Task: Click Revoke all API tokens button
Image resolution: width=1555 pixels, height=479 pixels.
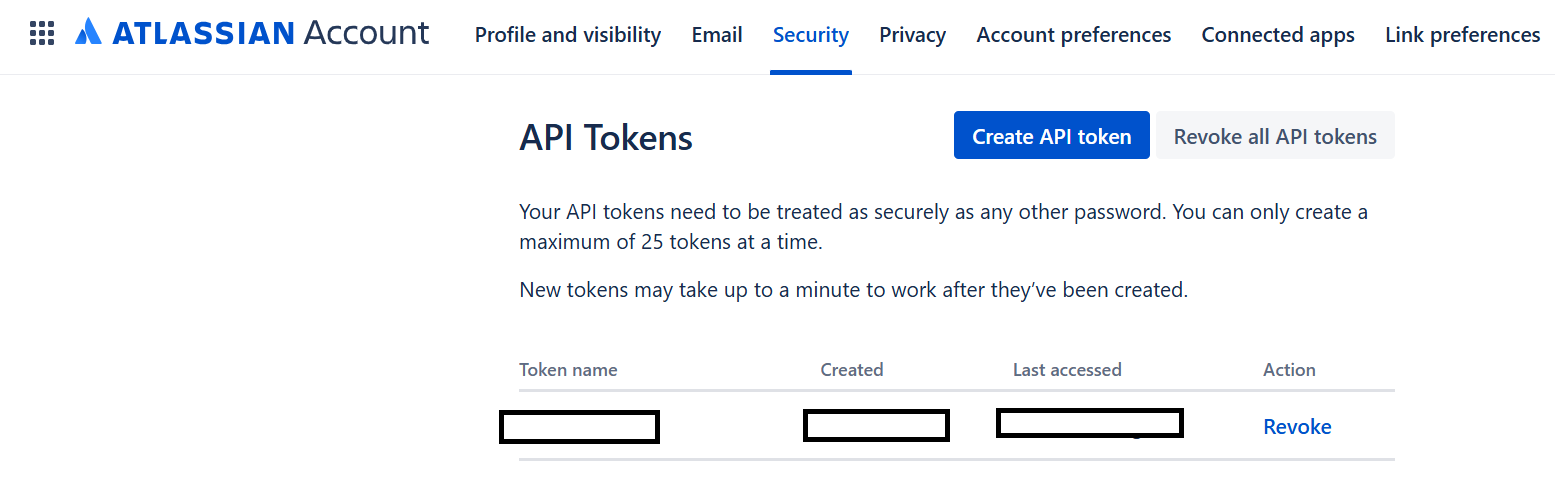Action: click(1275, 136)
